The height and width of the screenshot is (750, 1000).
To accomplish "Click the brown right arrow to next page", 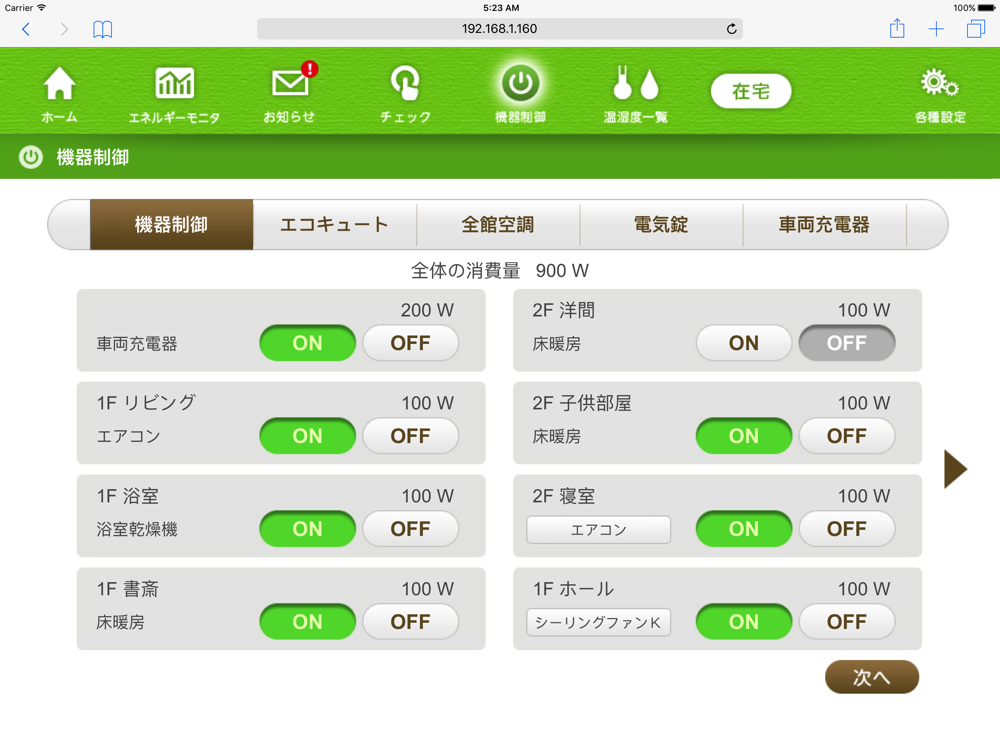I will (955, 469).
